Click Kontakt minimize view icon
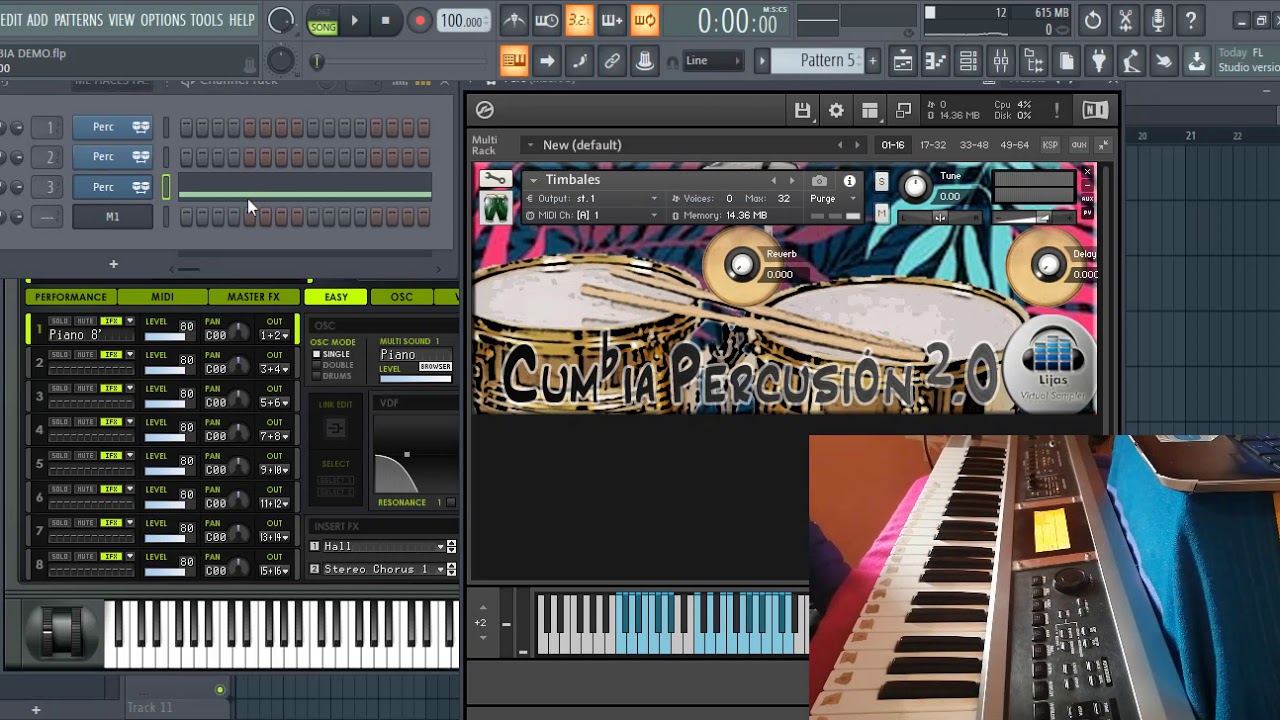The height and width of the screenshot is (720, 1280). pyautogui.click(x=903, y=110)
